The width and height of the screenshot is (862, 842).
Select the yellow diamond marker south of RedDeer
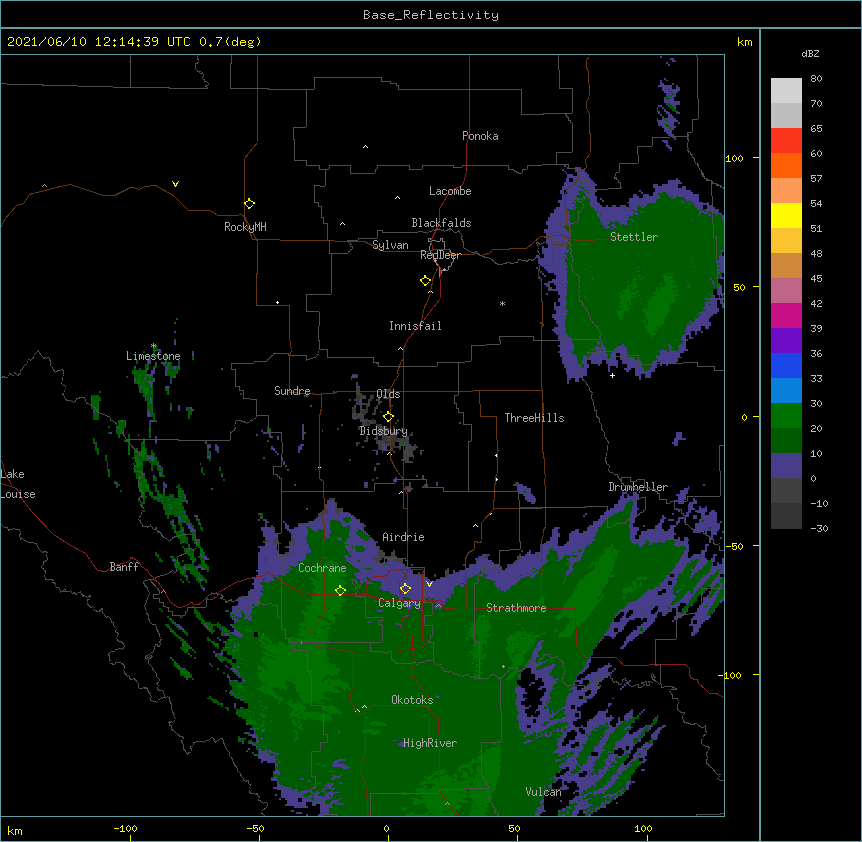point(426,281)
